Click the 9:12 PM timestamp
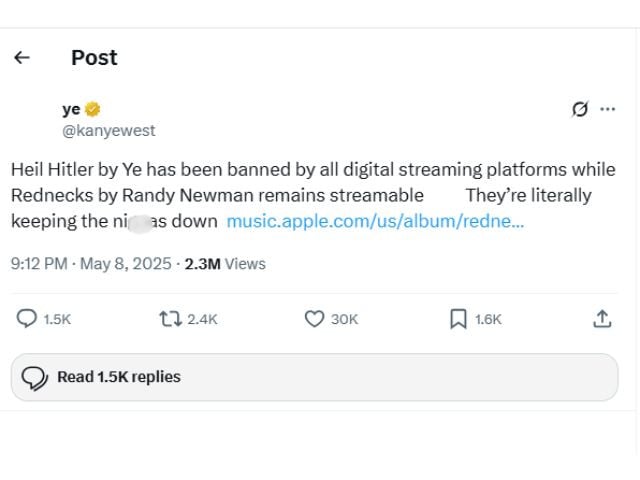Viewport: 640px width, 480px height. click(x=39, y=264)
